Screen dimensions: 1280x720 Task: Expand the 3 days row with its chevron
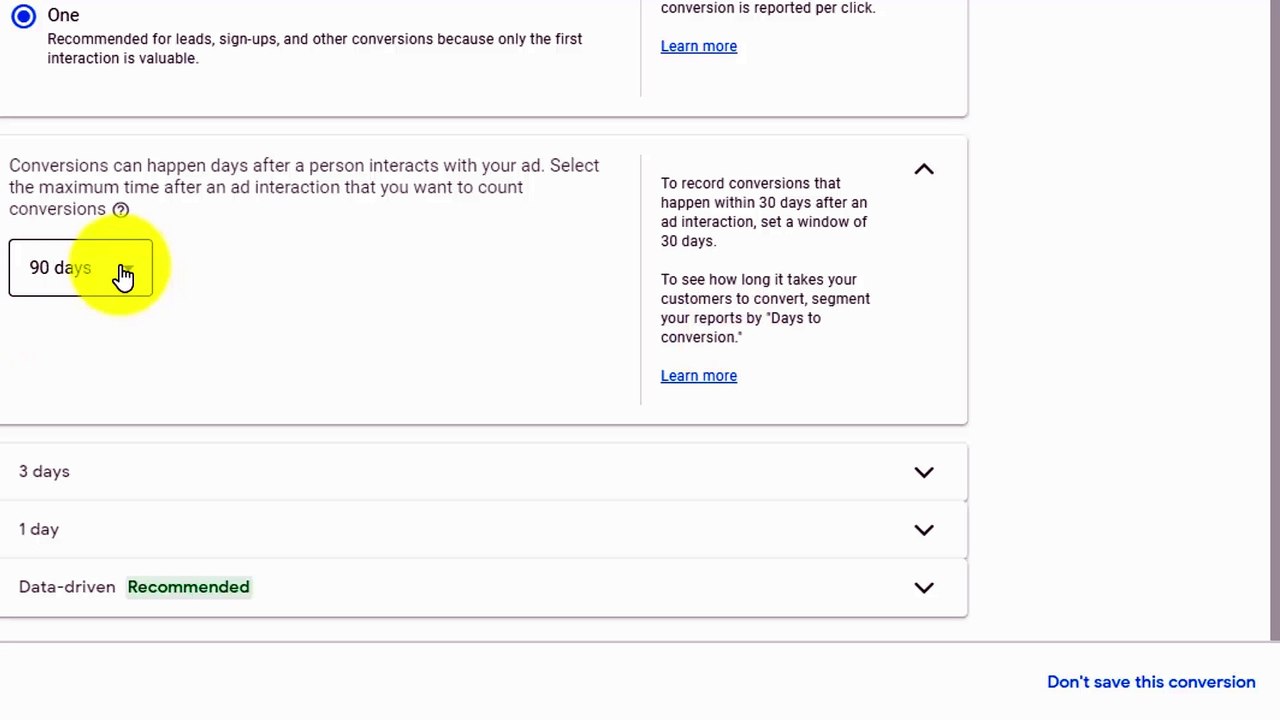(x=924, y=472)
